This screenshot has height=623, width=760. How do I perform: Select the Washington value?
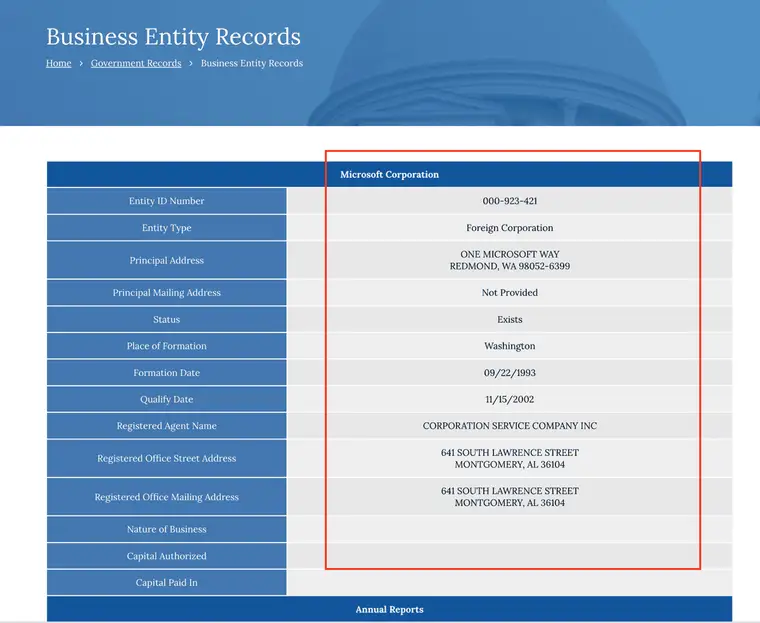[510, 346]
